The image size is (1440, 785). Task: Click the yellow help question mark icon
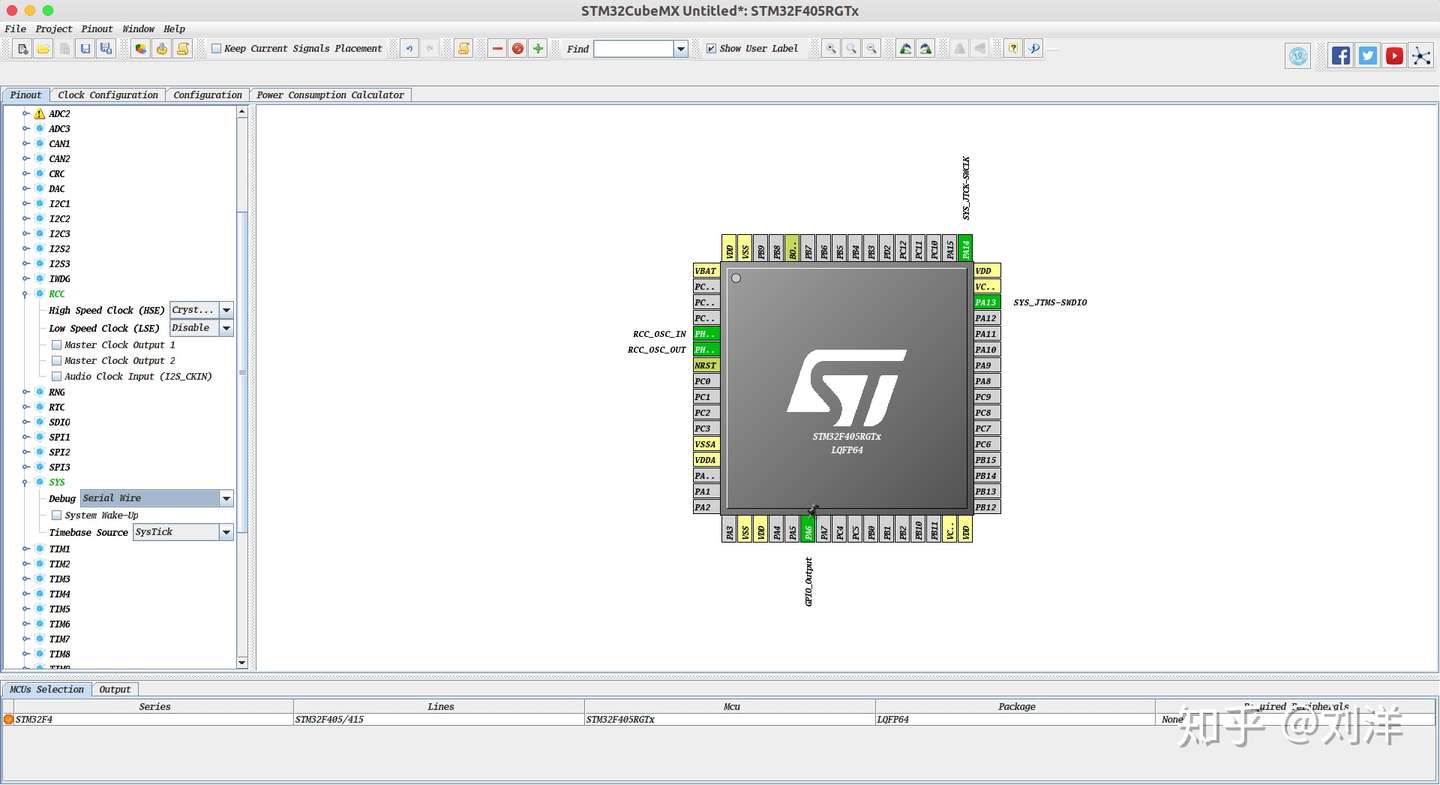tap(1013, 48)
